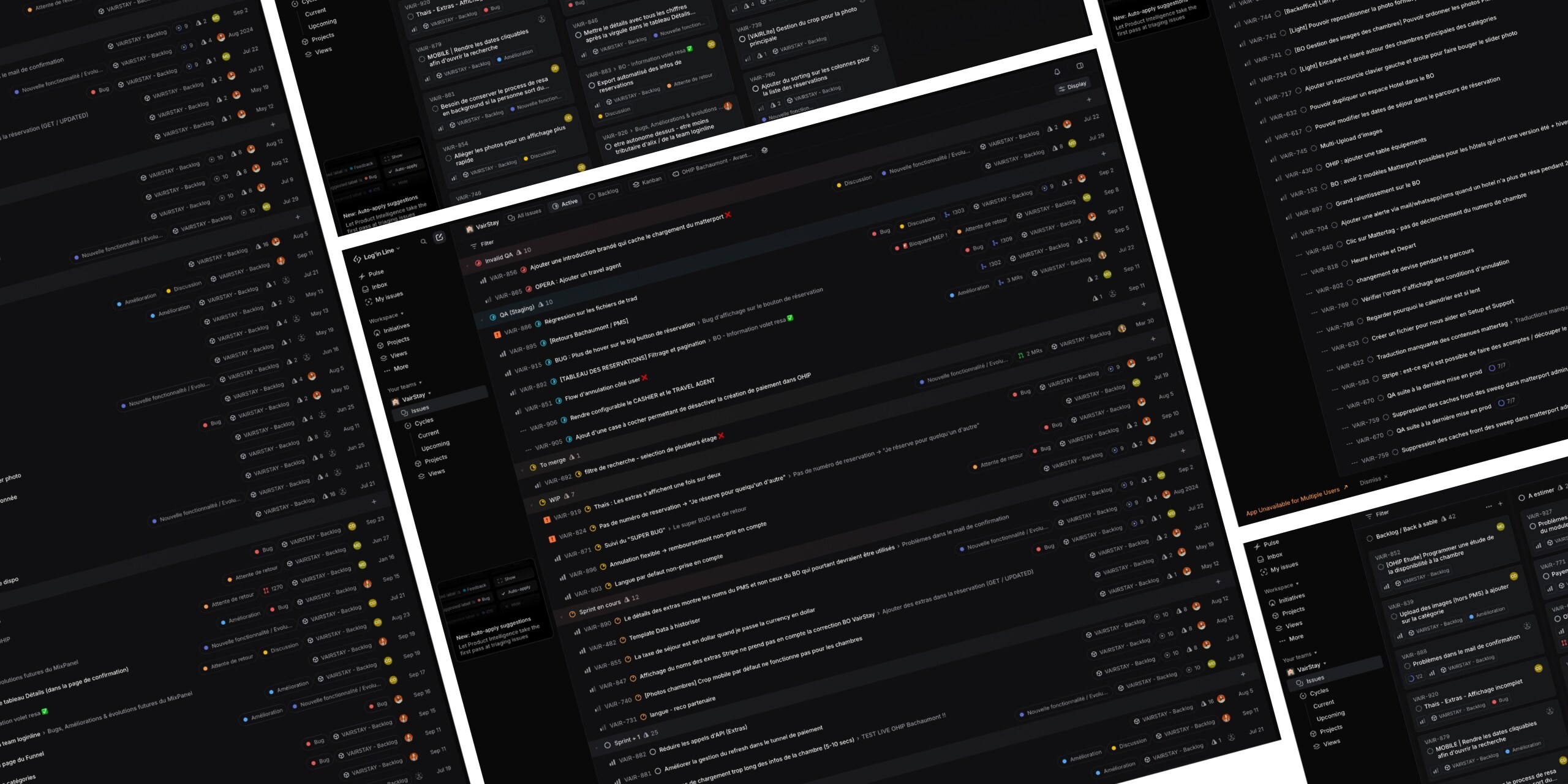The image size is (1568, 784).
Task: Click the priority bars icon on VAIR-856
Action: tap(483, 281)
